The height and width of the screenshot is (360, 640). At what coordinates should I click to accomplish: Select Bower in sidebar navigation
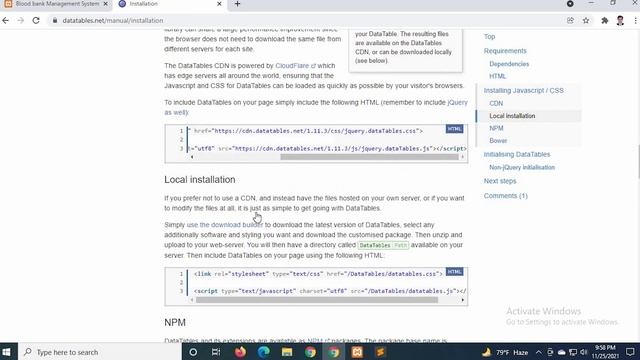click(x=498, y=140)
